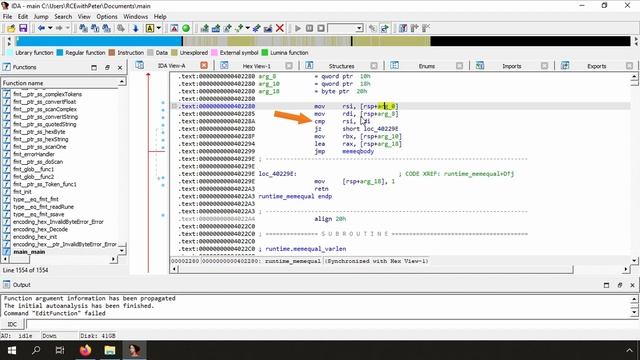Click the Library function legend swatch
The height and width of the screenshot is (360, 640).
[x=10, y=53]
